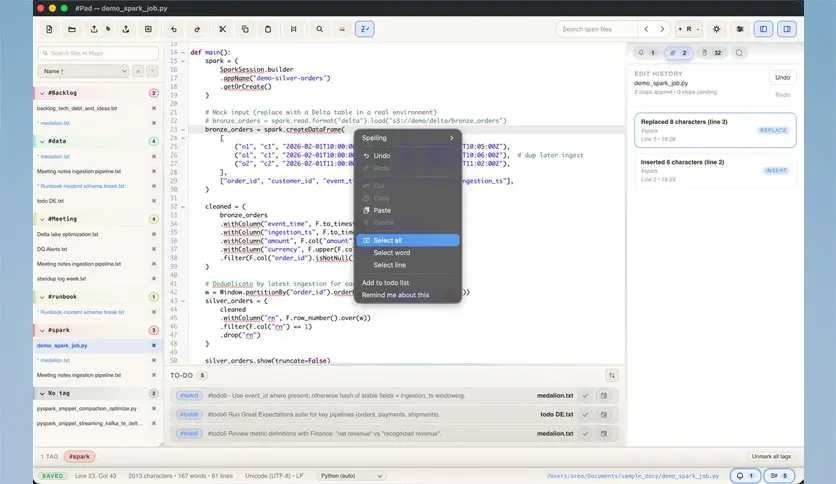Toggle the highlighted spellcheck toolbar button
Image resolution: width=836 pixels, height=484 pixels.
365,29
